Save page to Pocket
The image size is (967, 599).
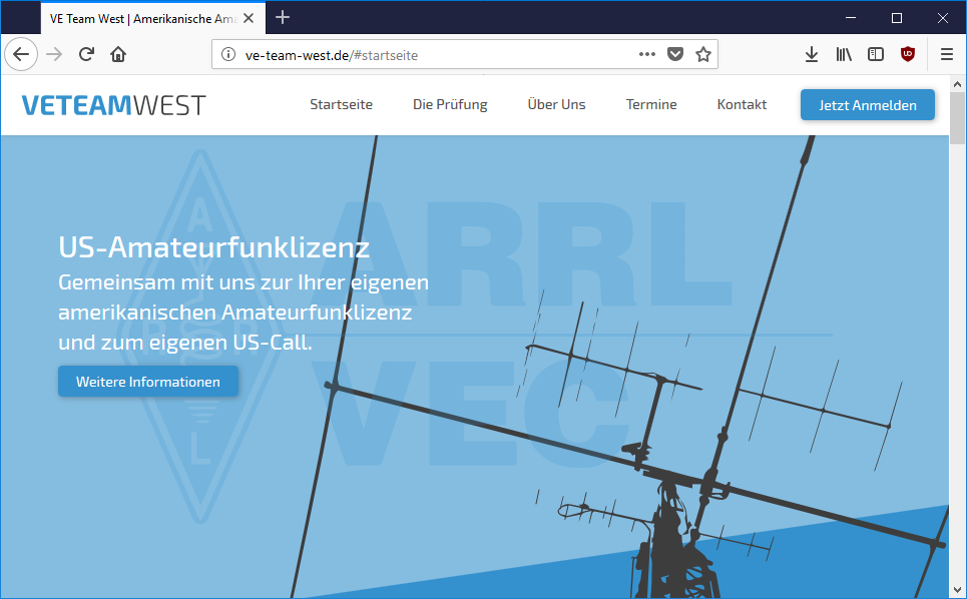[x=675, y=54]
